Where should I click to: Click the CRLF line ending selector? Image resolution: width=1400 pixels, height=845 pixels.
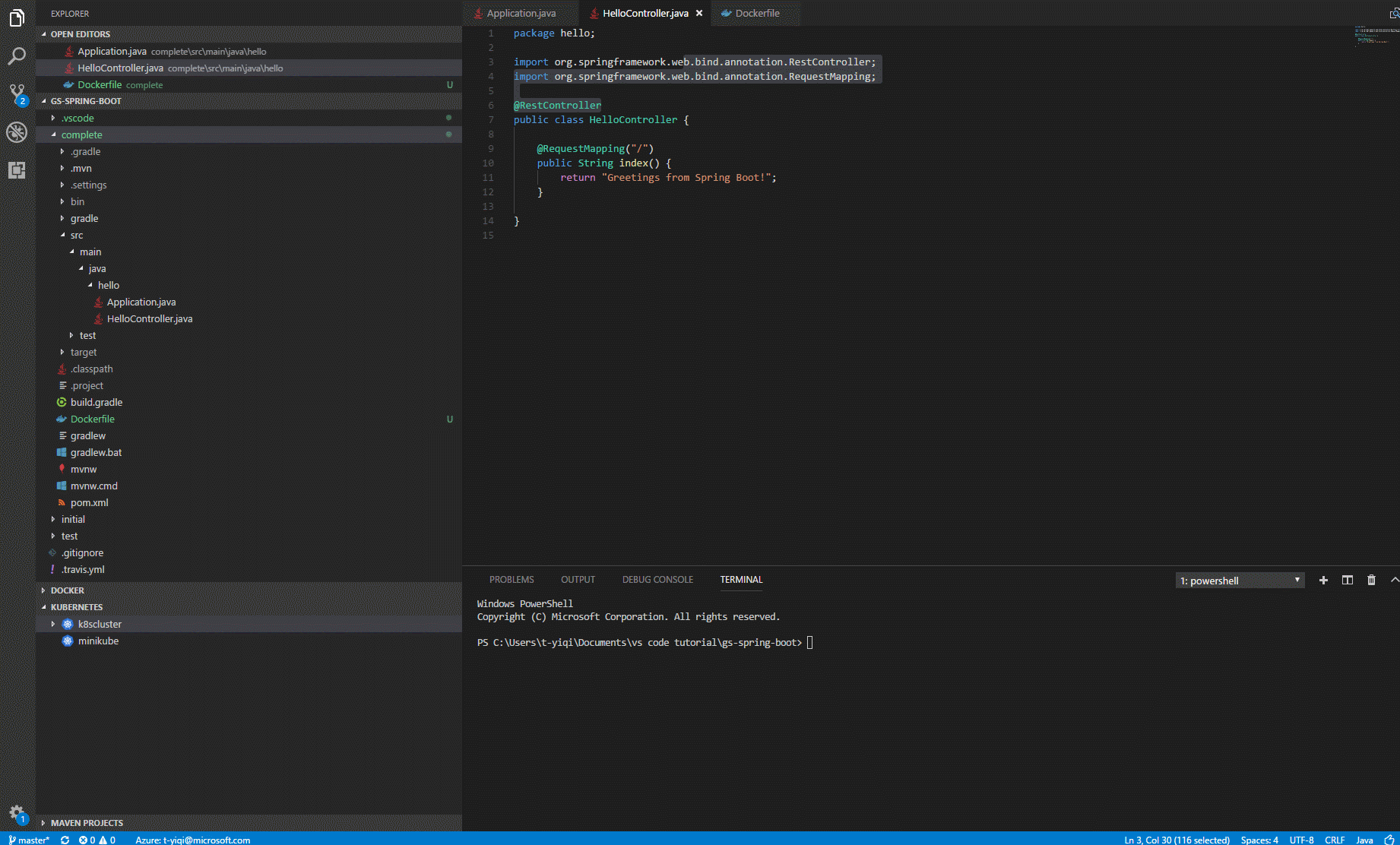tap(1334, 840)
